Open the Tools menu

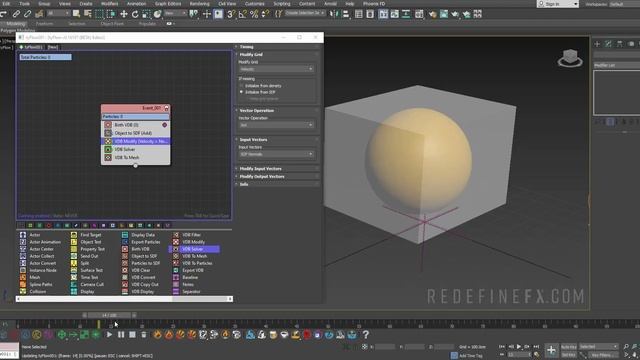coord(24,4)
